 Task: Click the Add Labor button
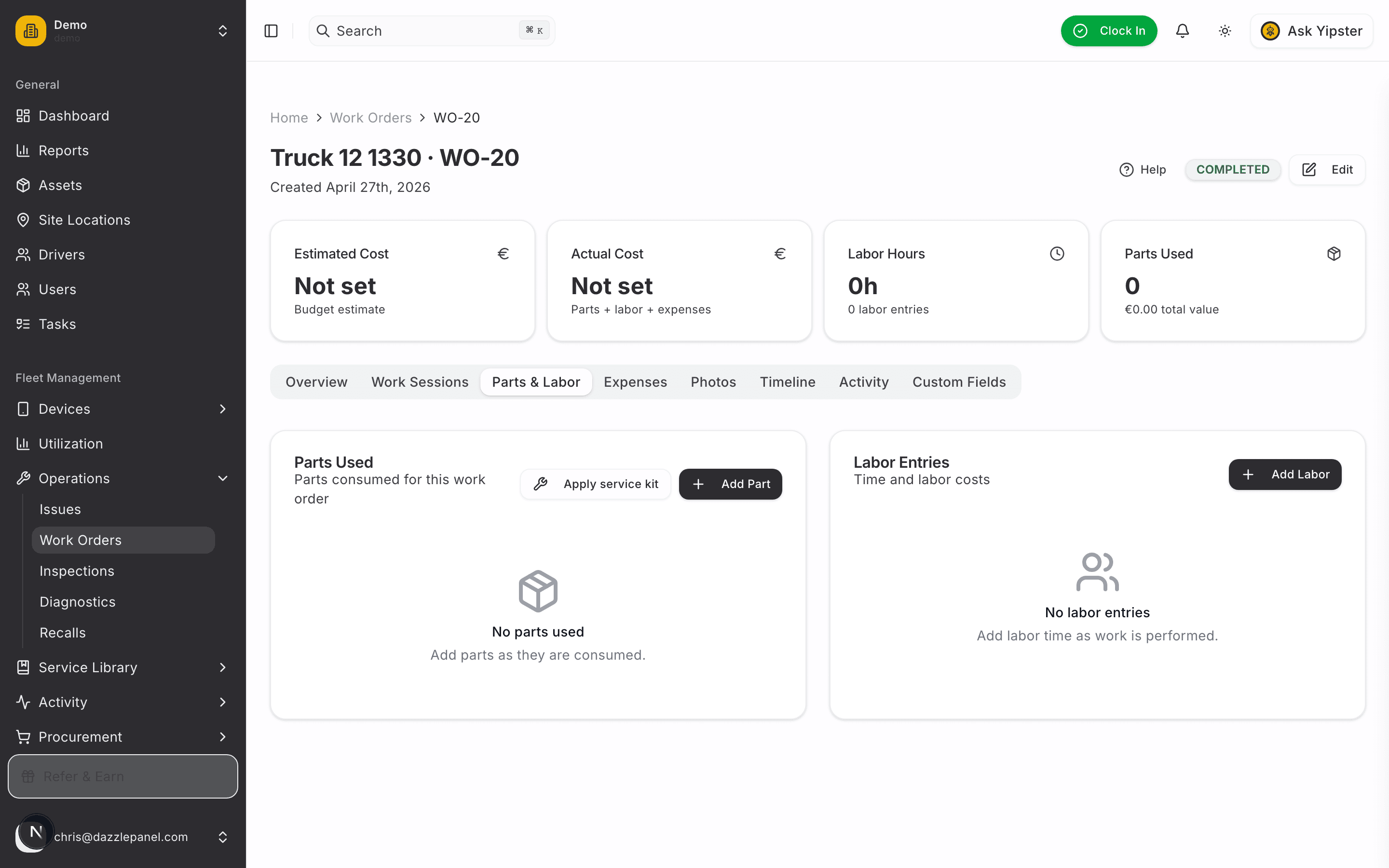[x=1284, y=474]
